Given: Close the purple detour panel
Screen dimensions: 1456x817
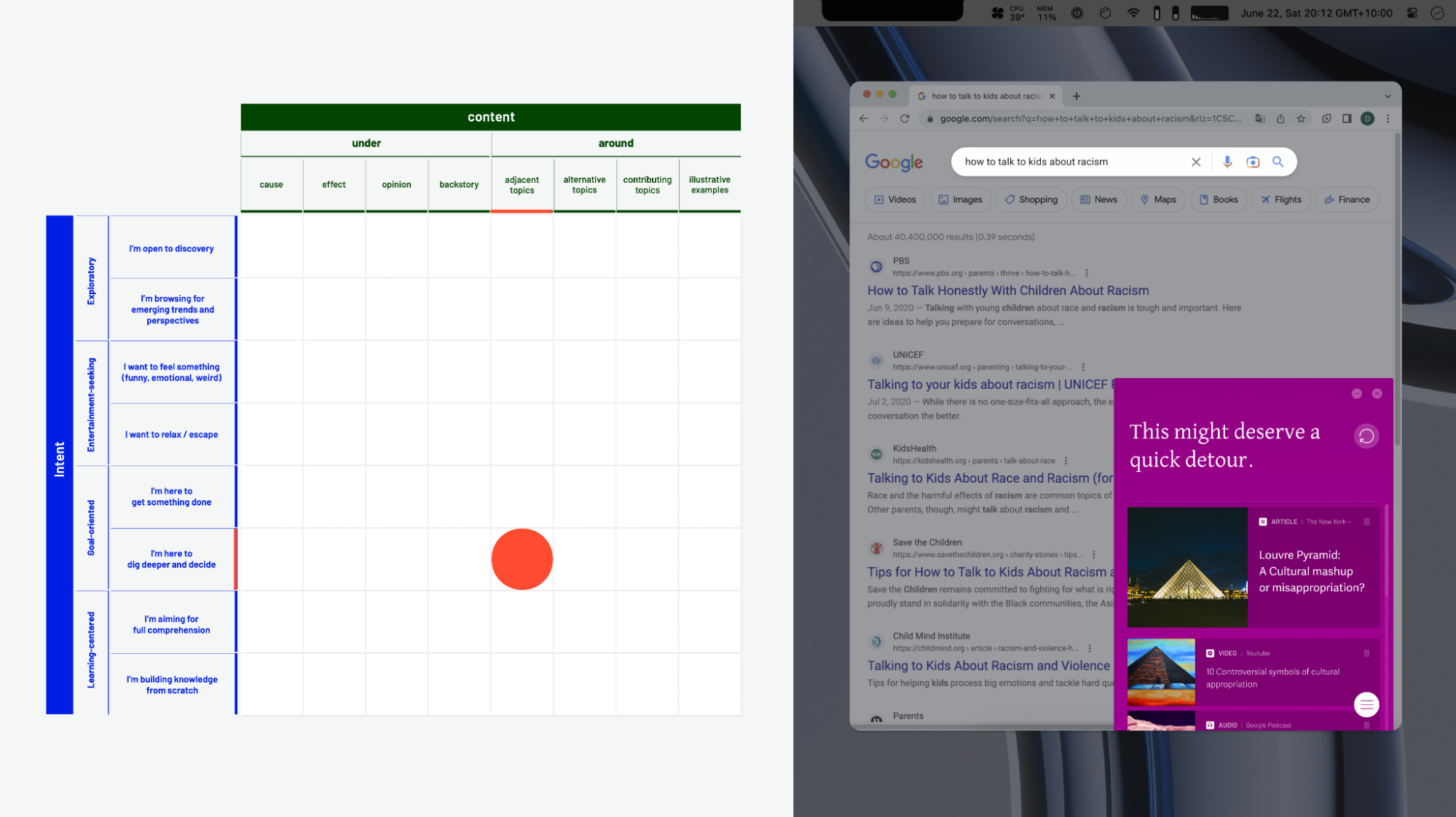Looking at the screenshot, I should [1377, 393].
